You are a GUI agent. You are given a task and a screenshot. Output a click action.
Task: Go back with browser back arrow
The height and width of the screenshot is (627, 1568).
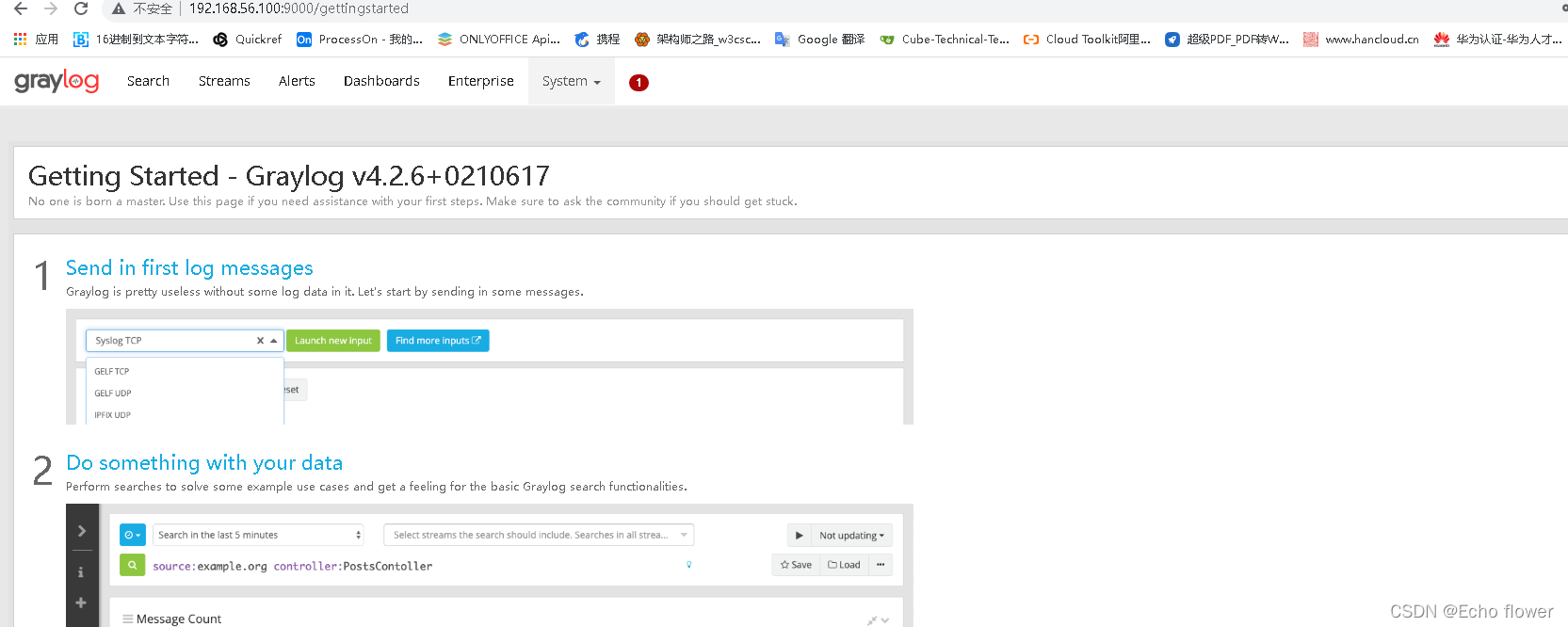point(21,8)
